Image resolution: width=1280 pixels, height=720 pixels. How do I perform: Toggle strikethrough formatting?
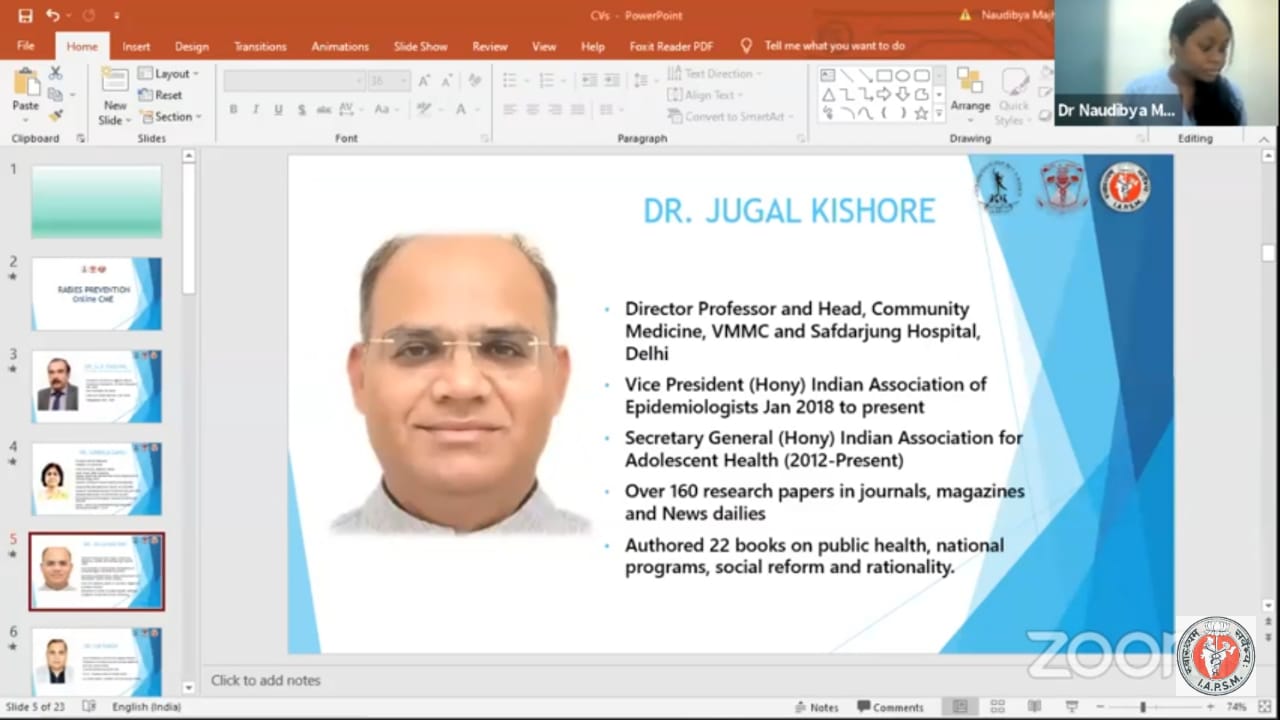coord(324,109)
